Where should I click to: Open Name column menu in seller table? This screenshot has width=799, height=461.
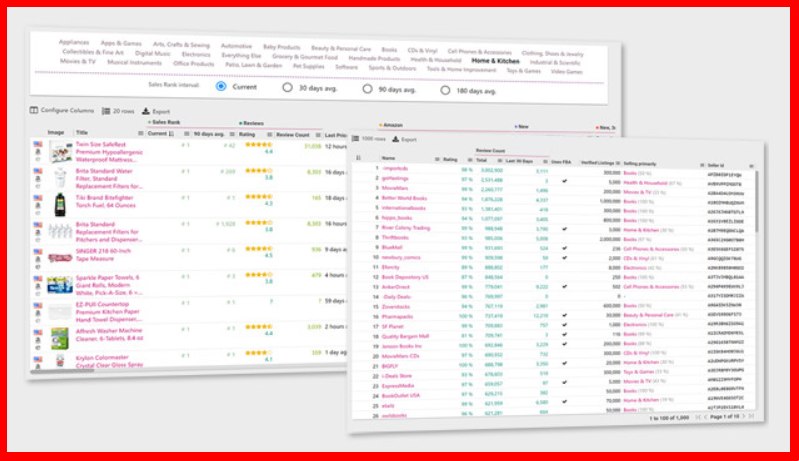(437, 159)
